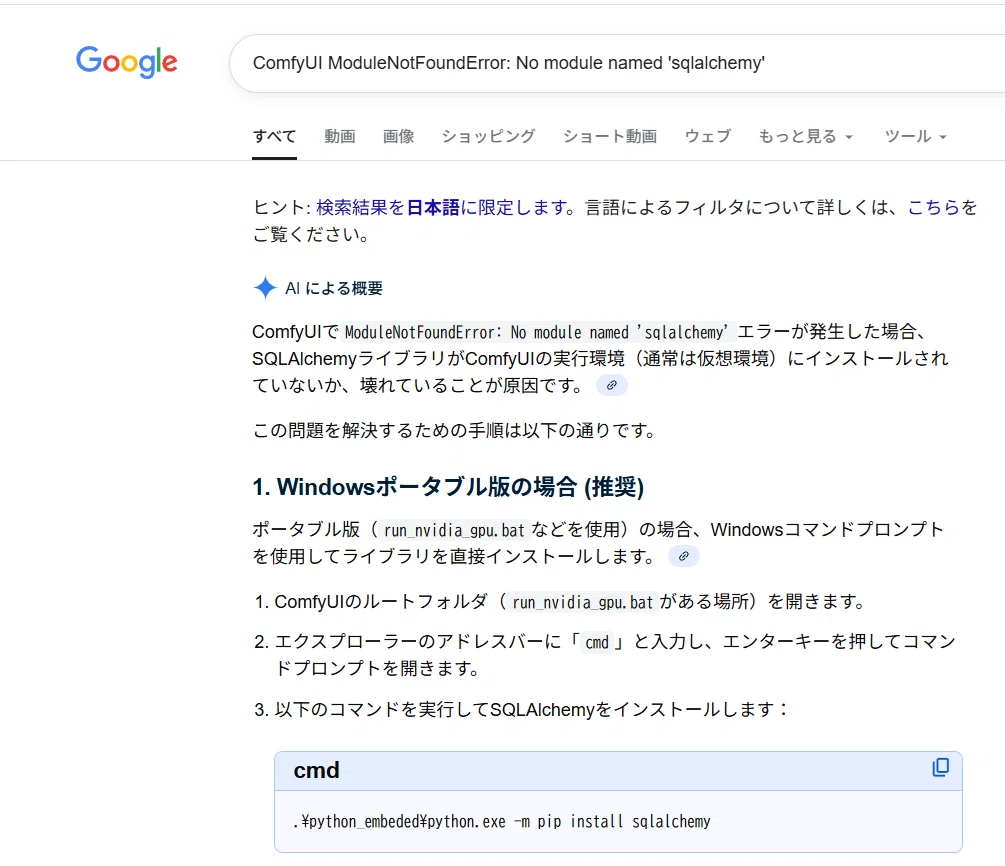Click the AI による概要 heading

(x=334, y=288)
